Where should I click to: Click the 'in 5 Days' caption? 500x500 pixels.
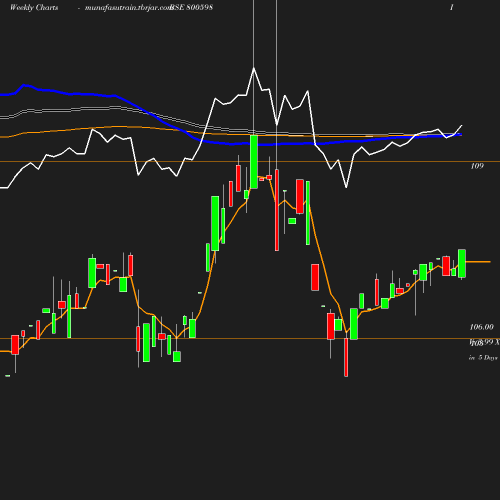click(x=483, y=358)
